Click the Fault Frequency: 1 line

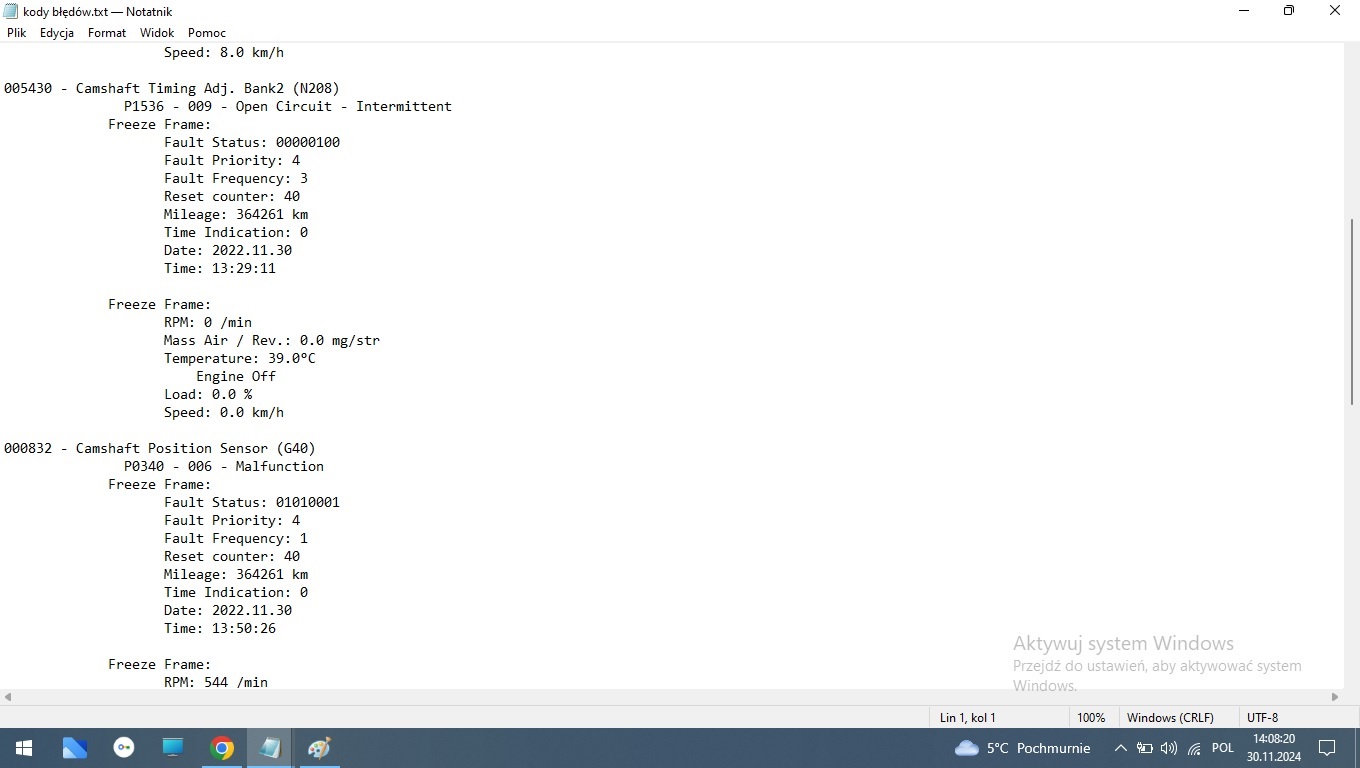point(236,538)
